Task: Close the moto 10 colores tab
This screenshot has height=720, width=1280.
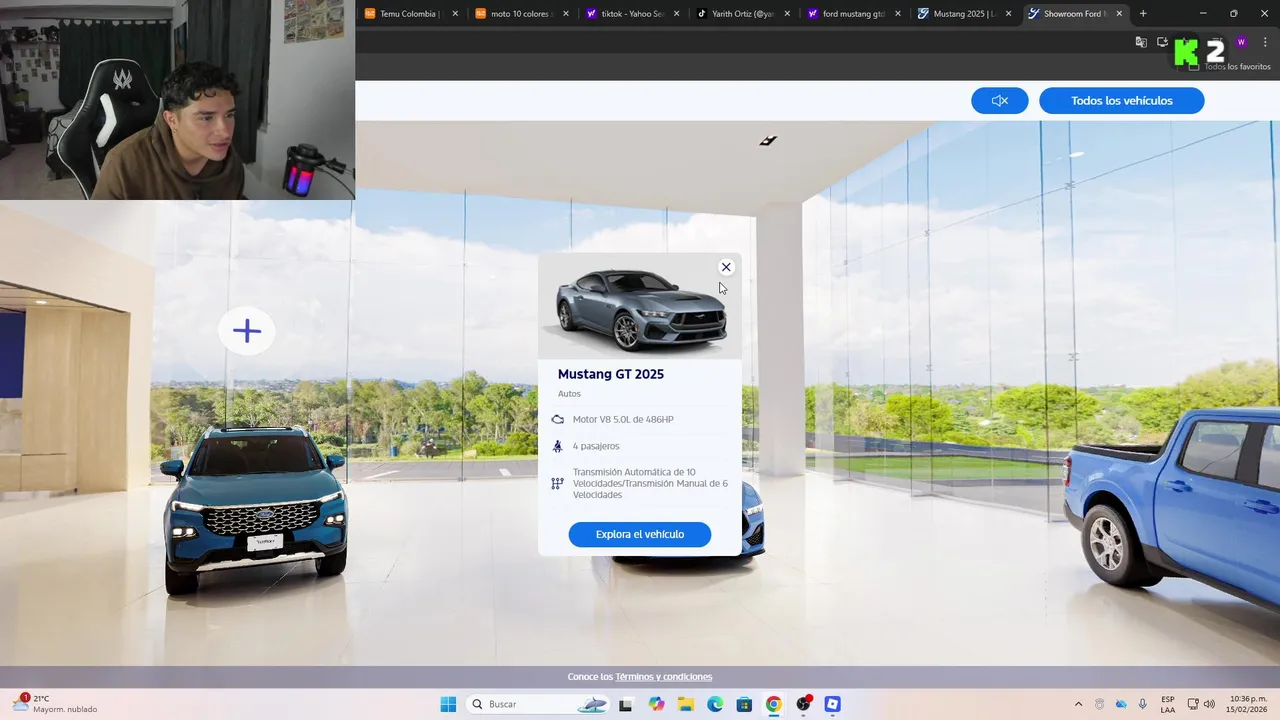Action: 566,14
